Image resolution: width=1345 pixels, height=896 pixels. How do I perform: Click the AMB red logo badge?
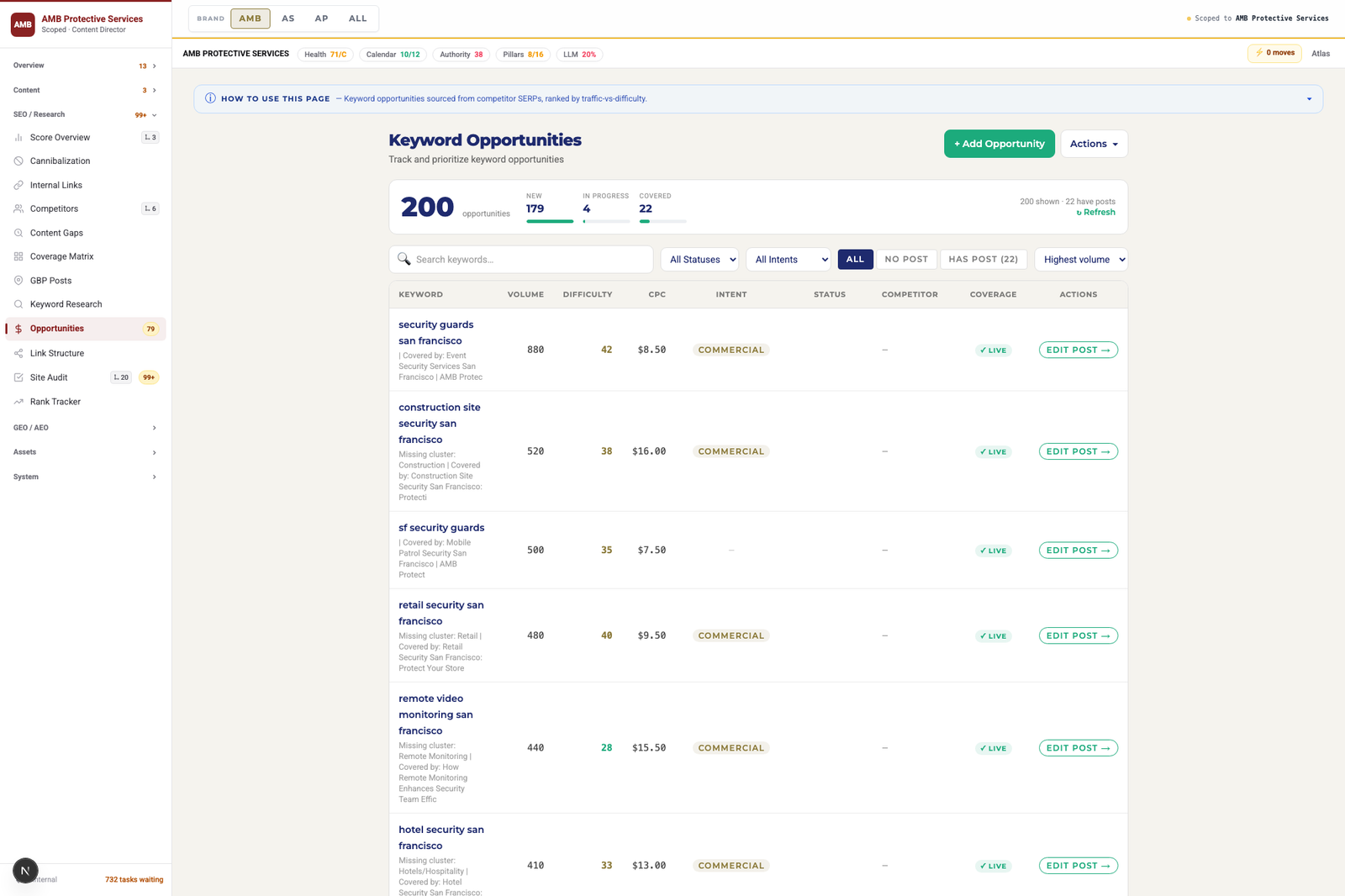(x=23, y=24)
